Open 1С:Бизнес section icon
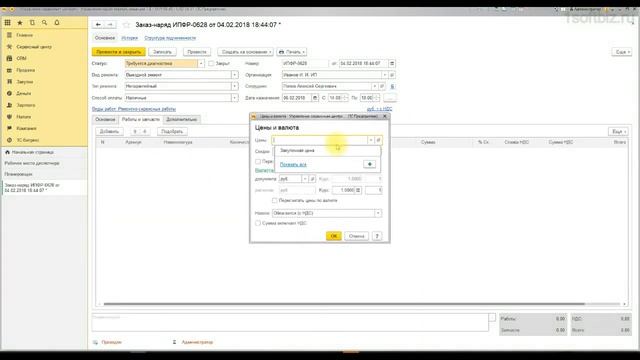 pyautogui.click(x=9, y=140)
